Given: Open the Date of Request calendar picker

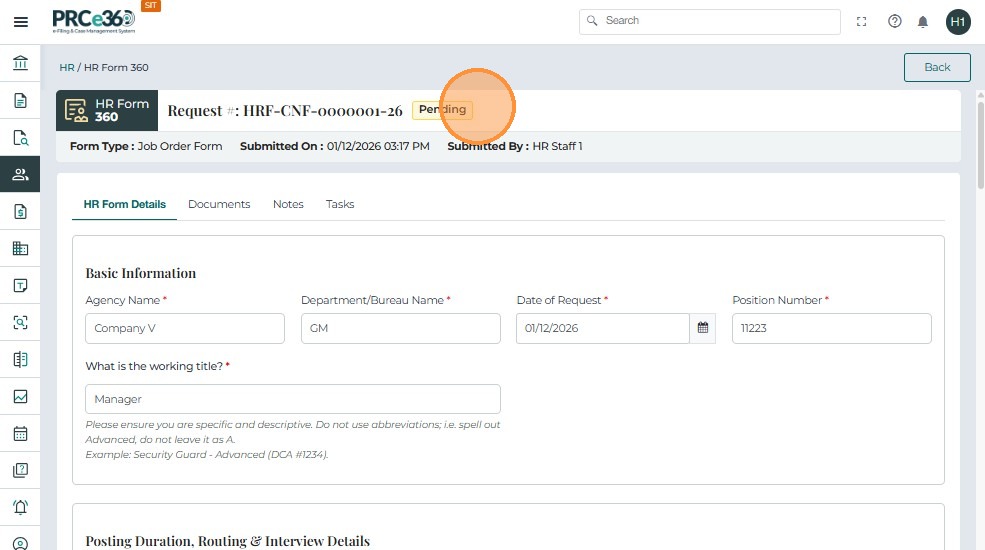Looking at the screenshot, I should (703, 328).
